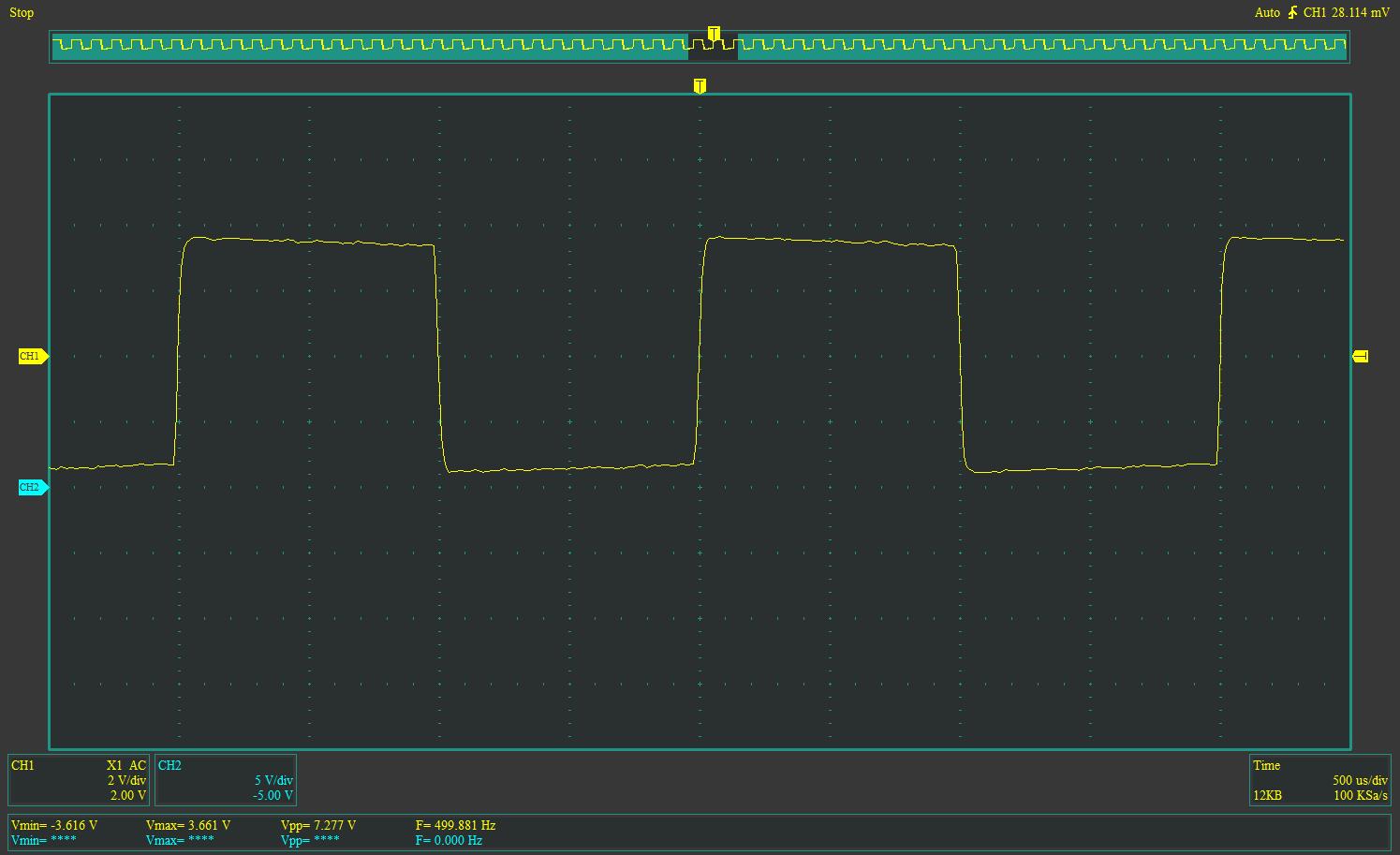Screen dimensions: 1400x855
Task: Click the CH1 X1 AC coupling label
Action: (126, 766)
